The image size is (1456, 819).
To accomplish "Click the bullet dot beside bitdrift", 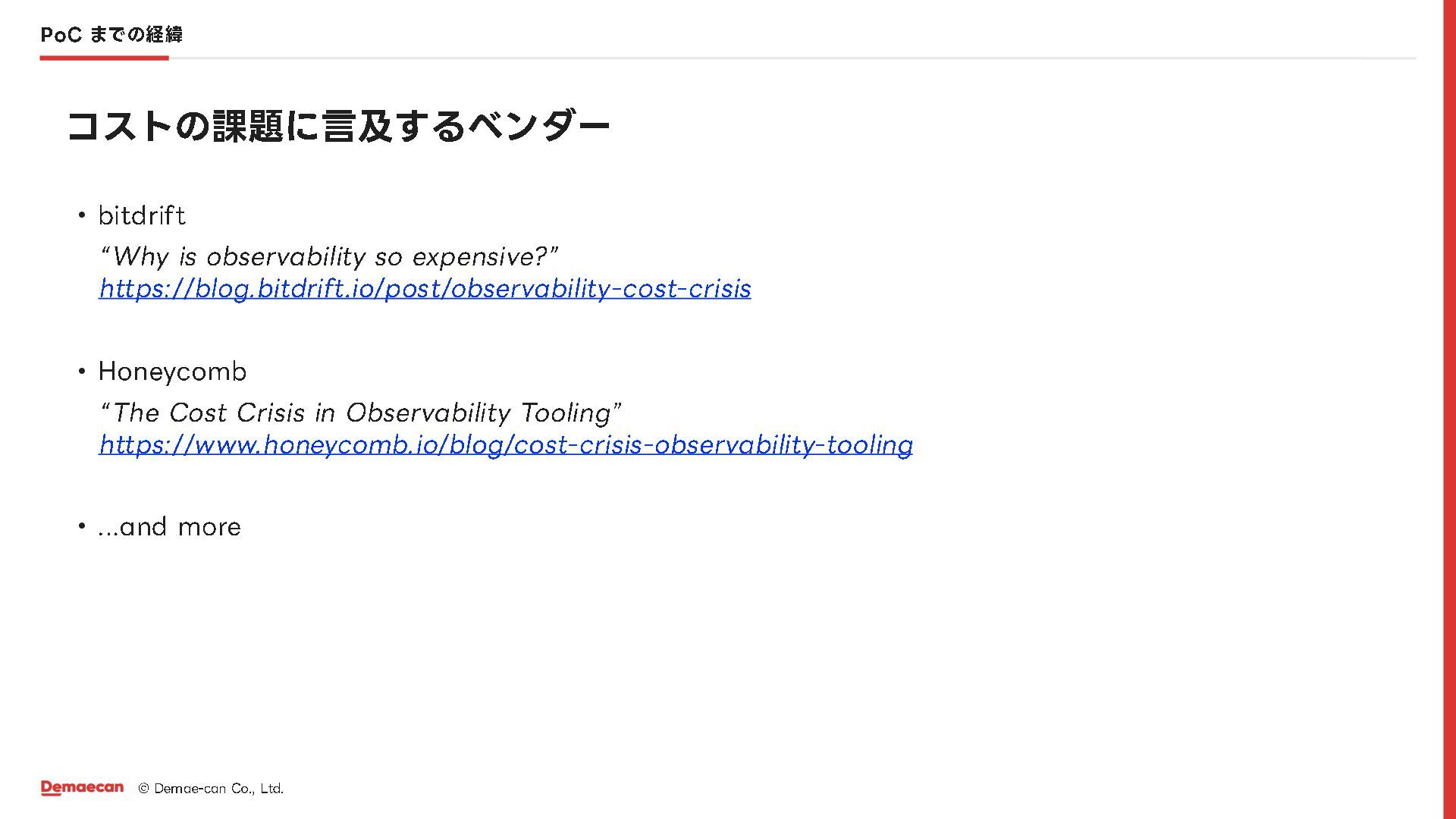I will [82, 217].
